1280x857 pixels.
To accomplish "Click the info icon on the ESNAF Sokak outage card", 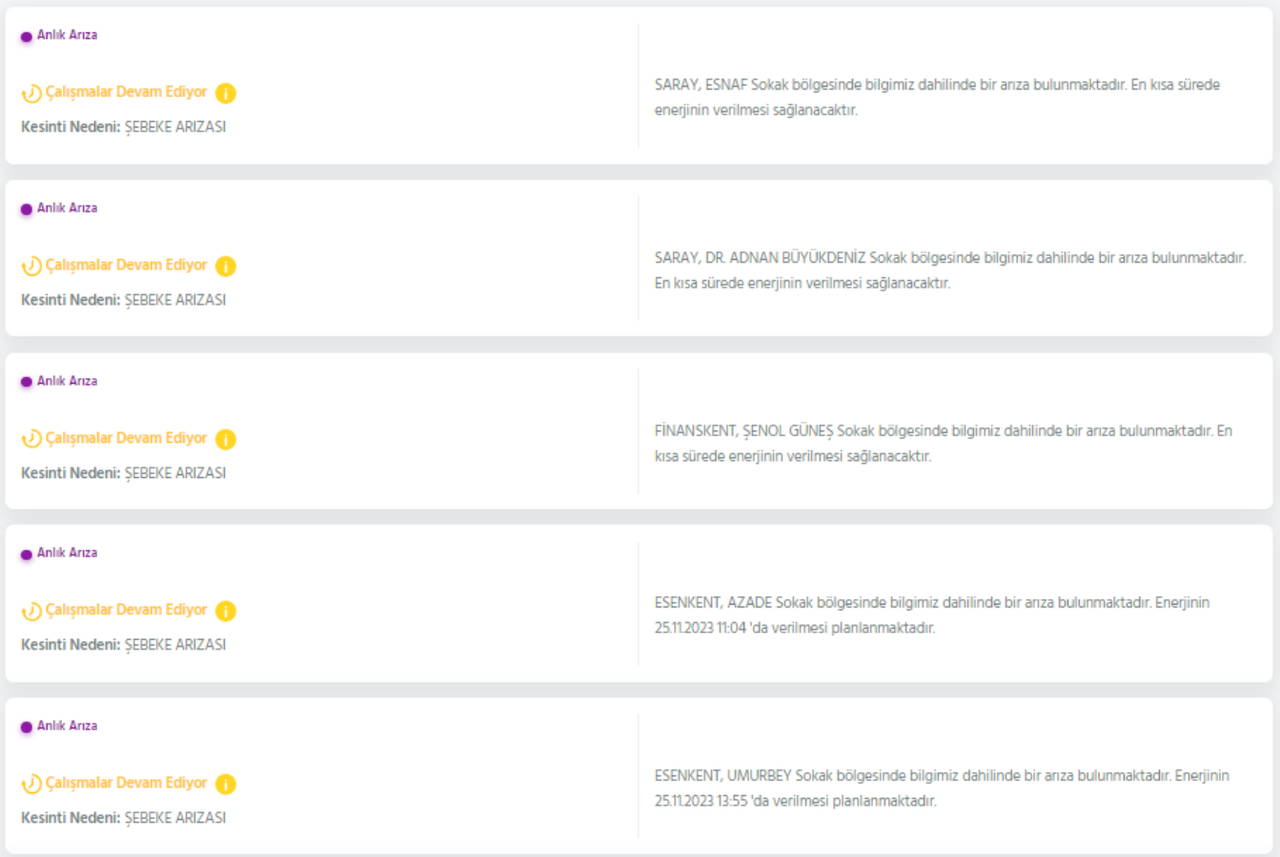I will coord(226,93).
